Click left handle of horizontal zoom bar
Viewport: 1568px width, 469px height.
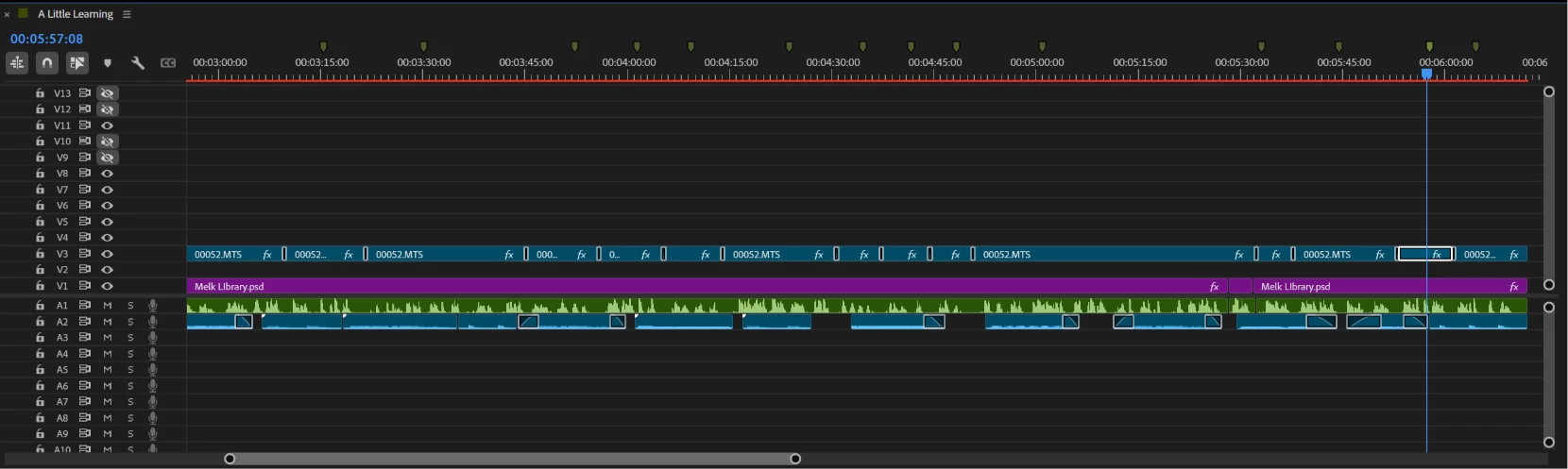pos(230,459)
